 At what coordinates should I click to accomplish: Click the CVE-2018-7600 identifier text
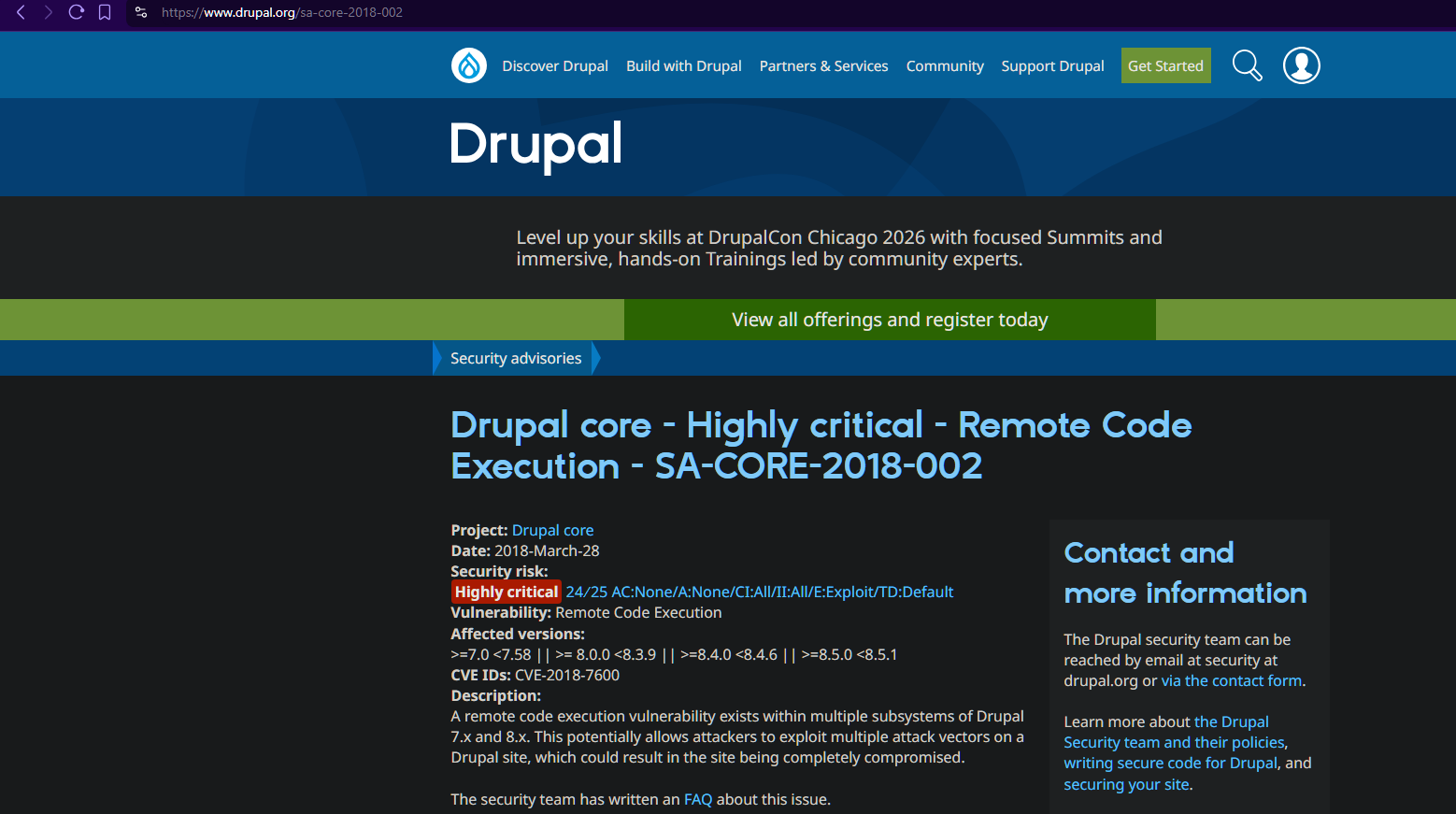pos(567,675)
